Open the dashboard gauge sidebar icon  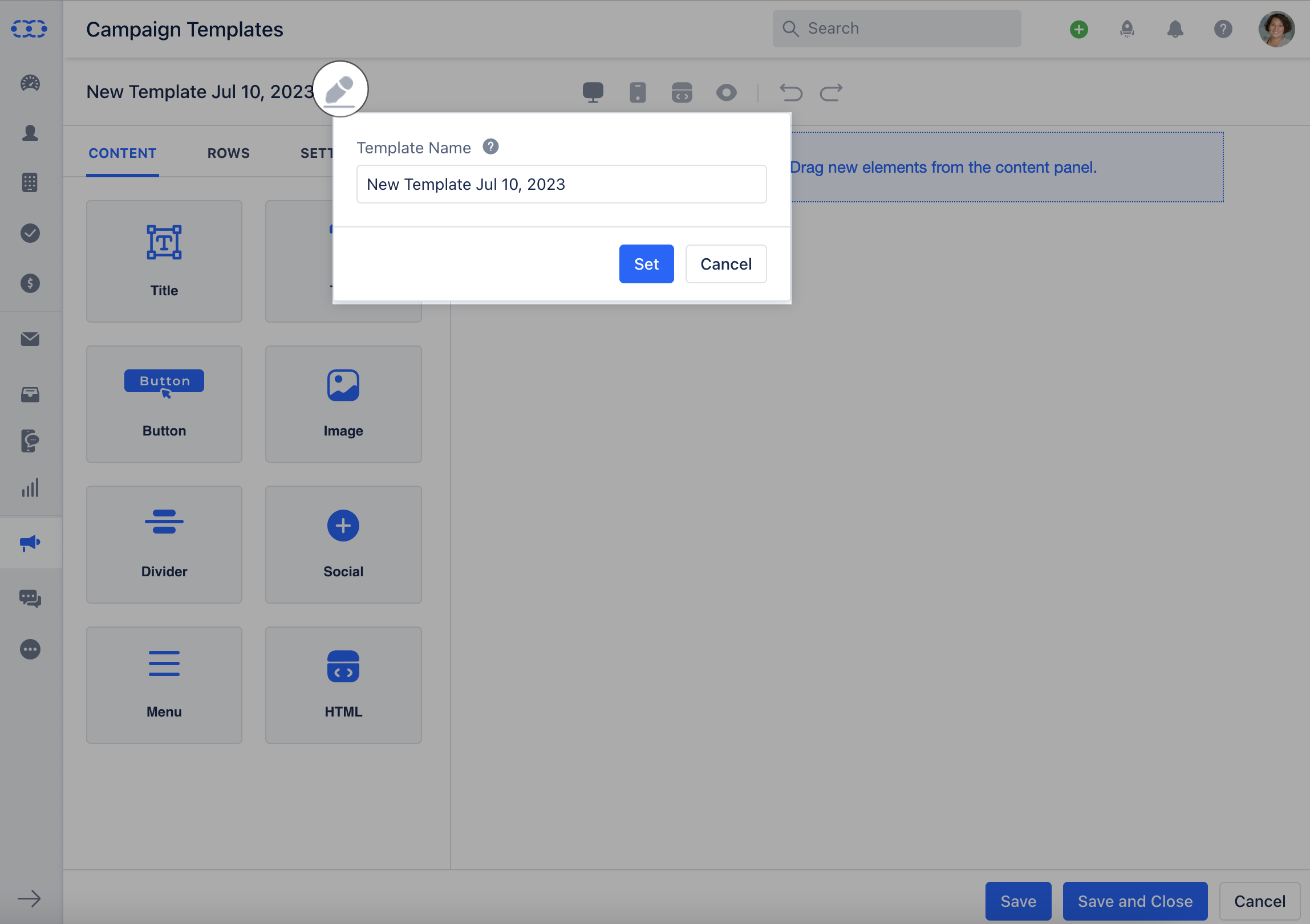(30, 83)
